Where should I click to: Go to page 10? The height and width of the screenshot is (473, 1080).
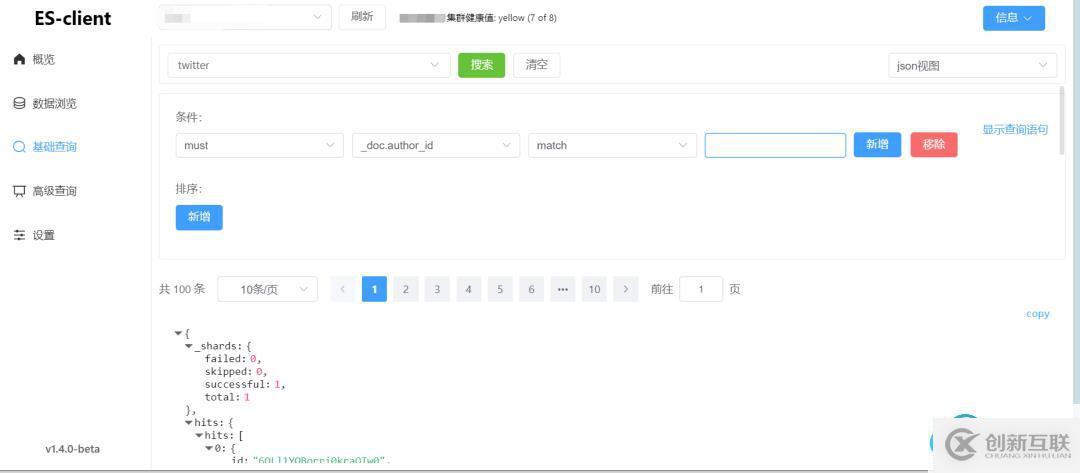click(x=594, y=289)
